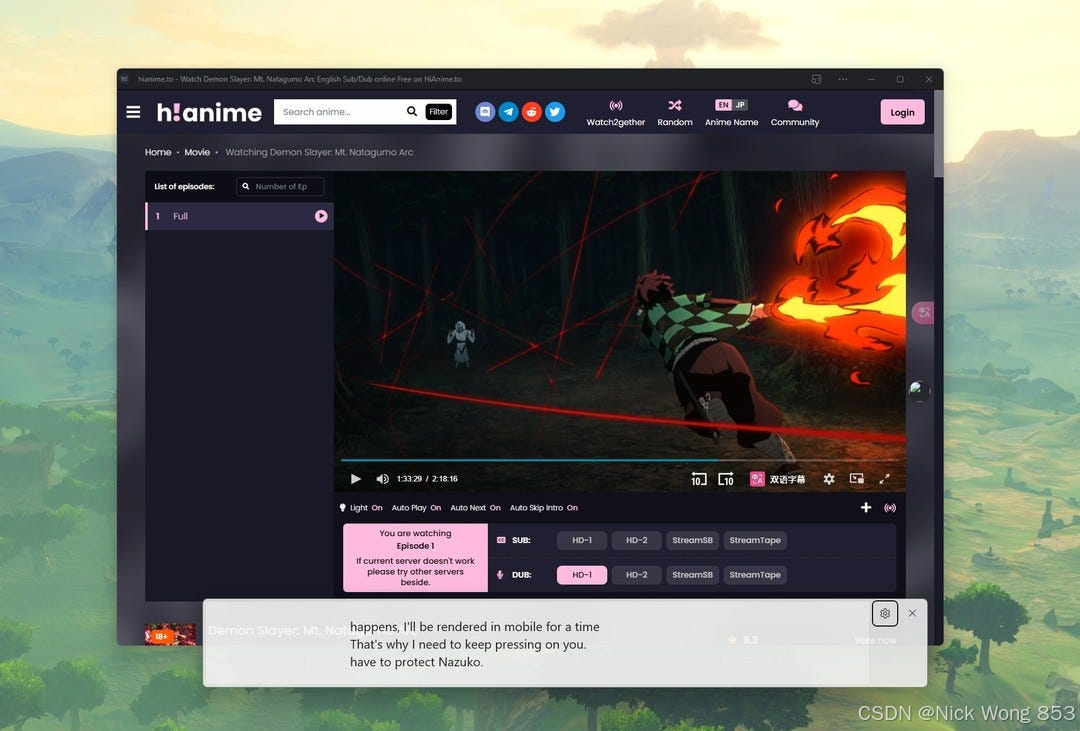The width and height of the screenshot is (1080, 731).
Task: Select DUB StreamTape server
Action: 755,575
